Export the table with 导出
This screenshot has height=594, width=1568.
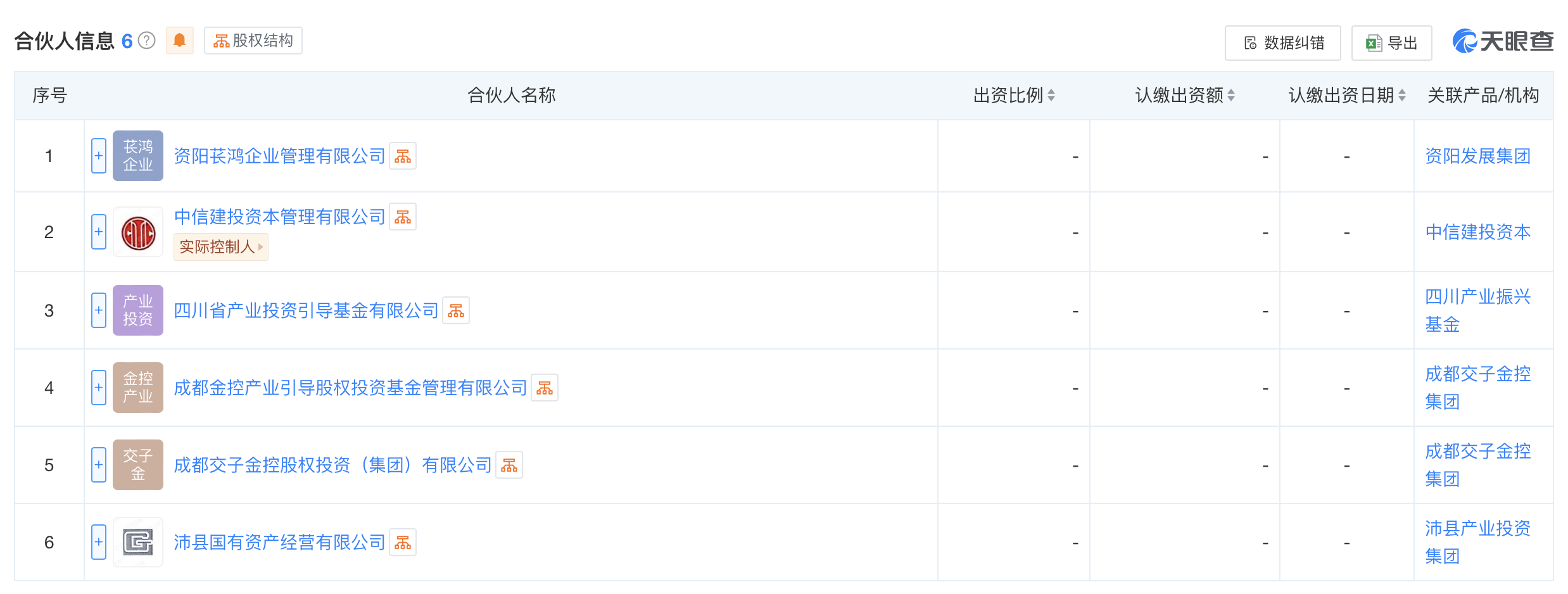point(1392,43)
